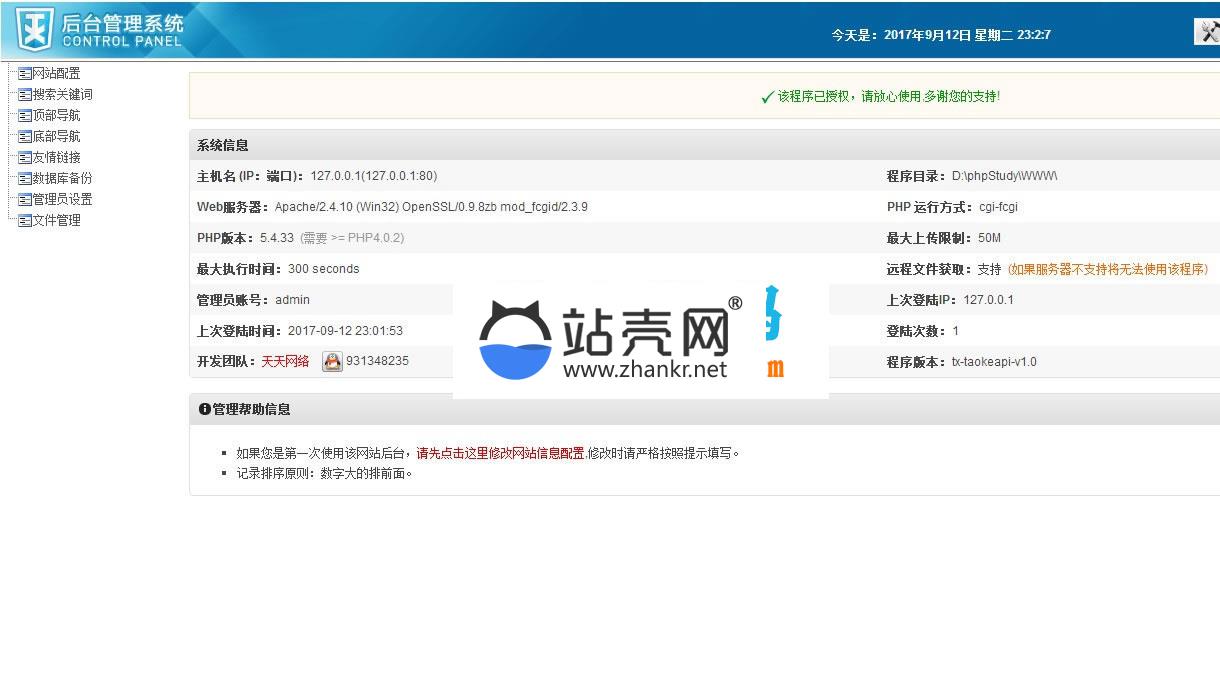This screenshot has width=1220, height=681.
Task: Open 文件管理 in the sidebar menu
Action: point(56,220)
